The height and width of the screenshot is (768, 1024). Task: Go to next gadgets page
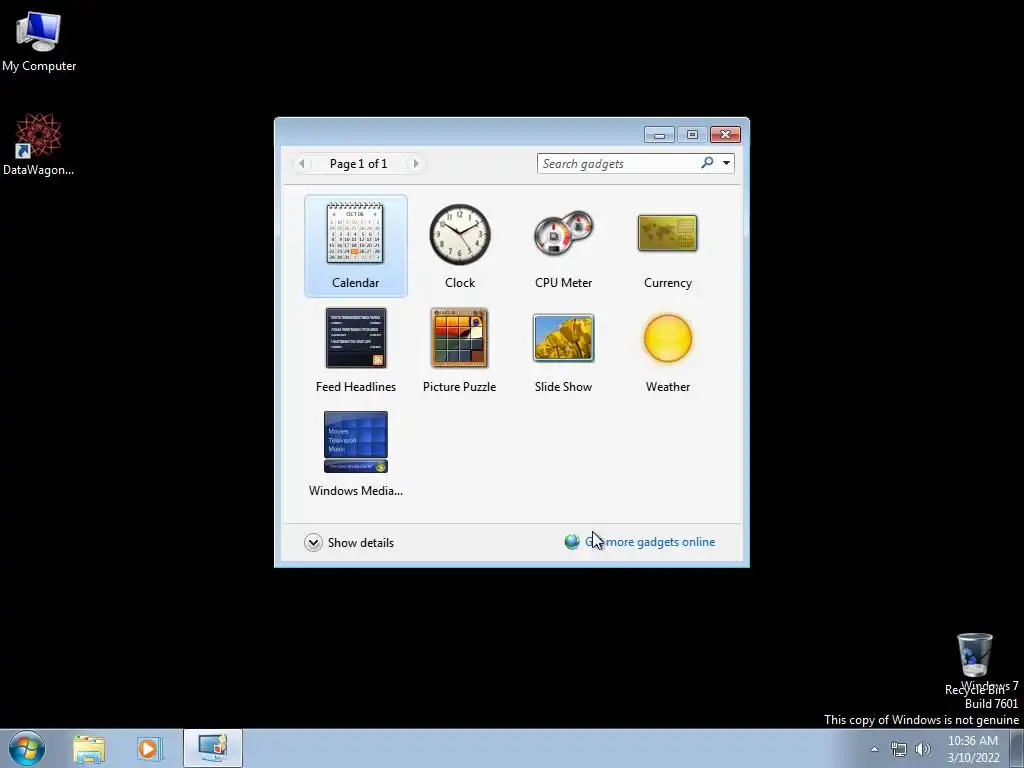pyautogui.click(x=416, y=163)
